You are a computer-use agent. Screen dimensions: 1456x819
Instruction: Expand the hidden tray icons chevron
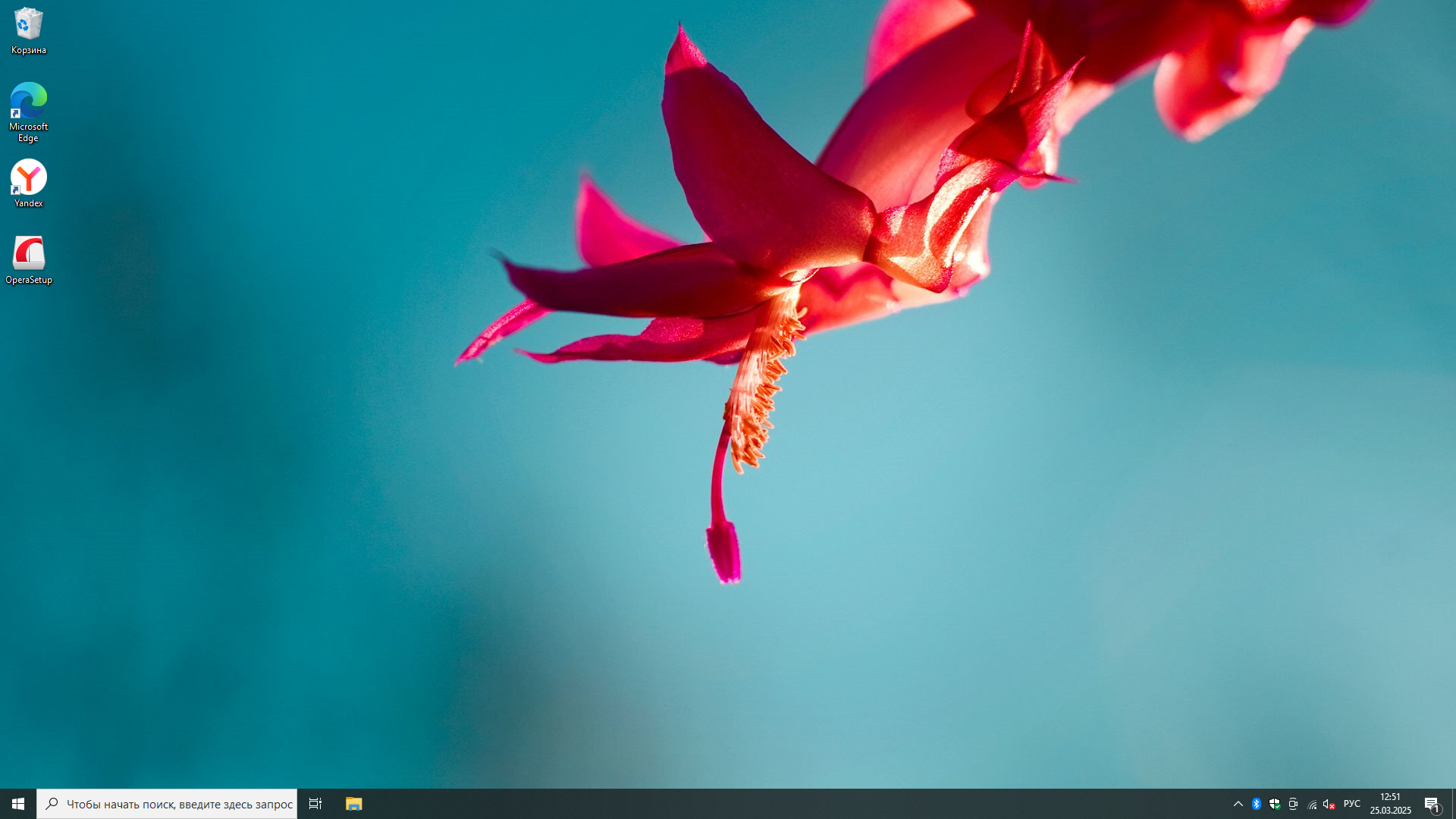click(x=1238, y=804)
